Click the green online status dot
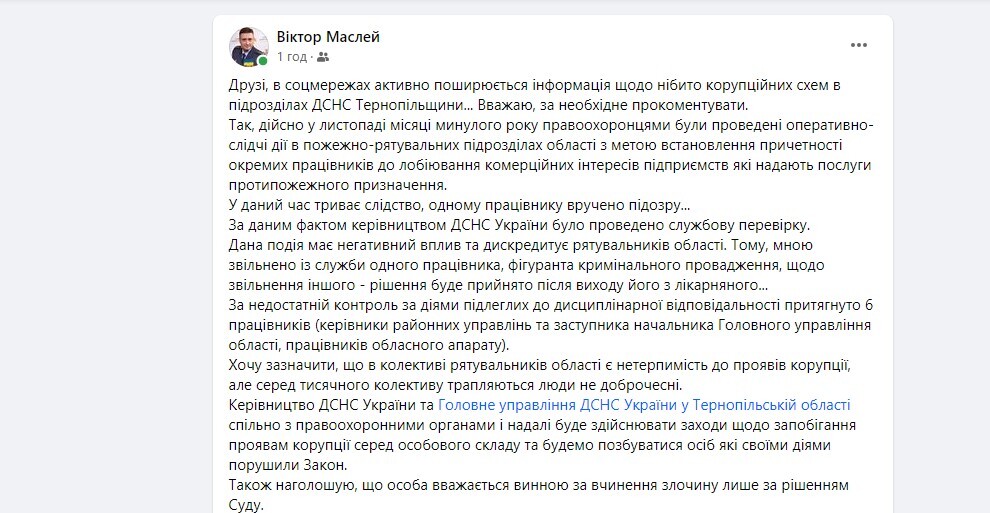 point(263,62)
